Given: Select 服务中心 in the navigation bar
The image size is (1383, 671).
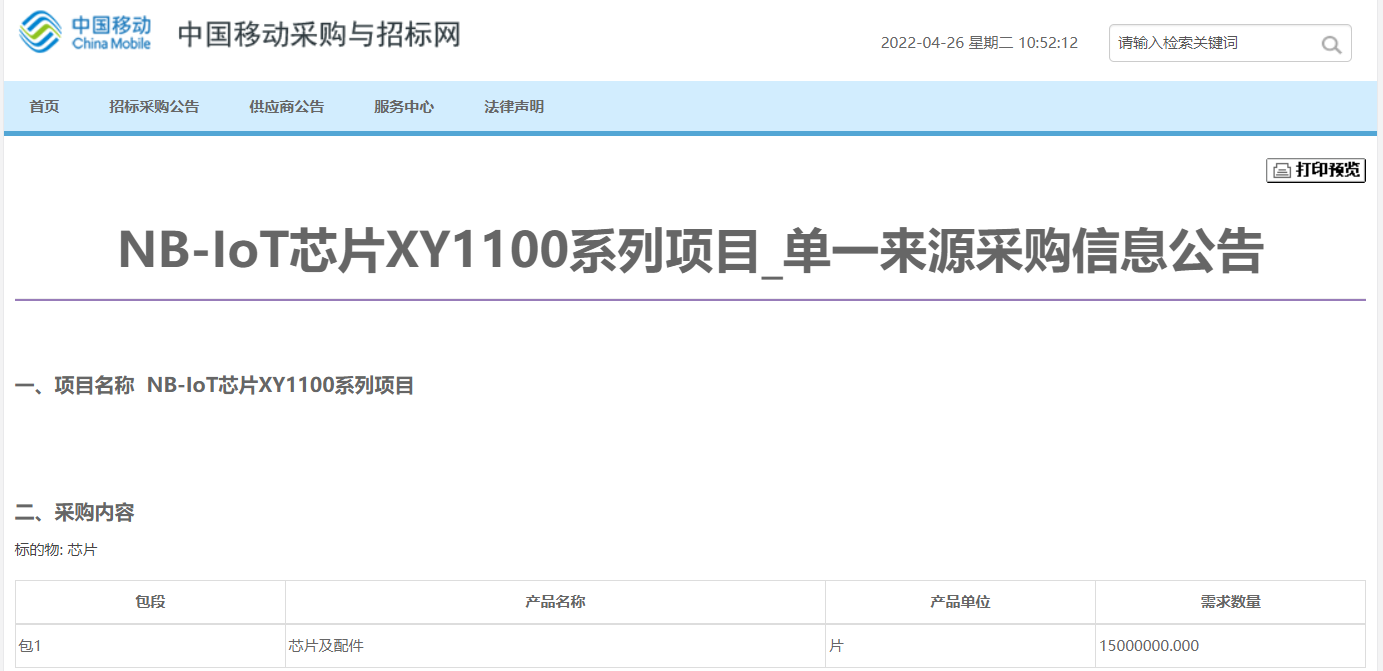Looking at the screenshot, I should [403, 107].
